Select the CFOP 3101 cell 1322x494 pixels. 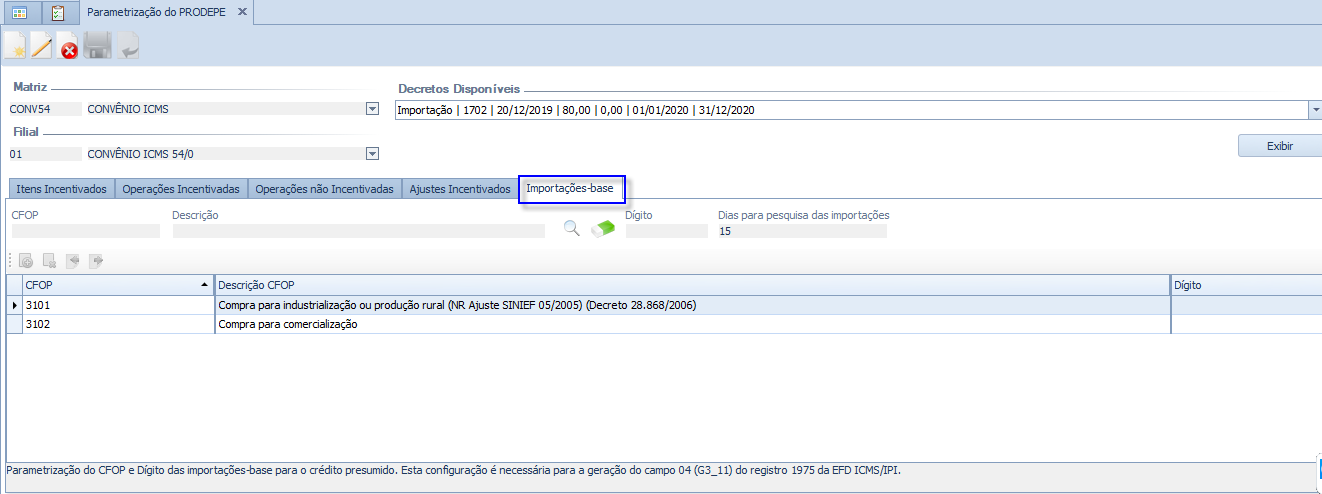coord(117,305)
